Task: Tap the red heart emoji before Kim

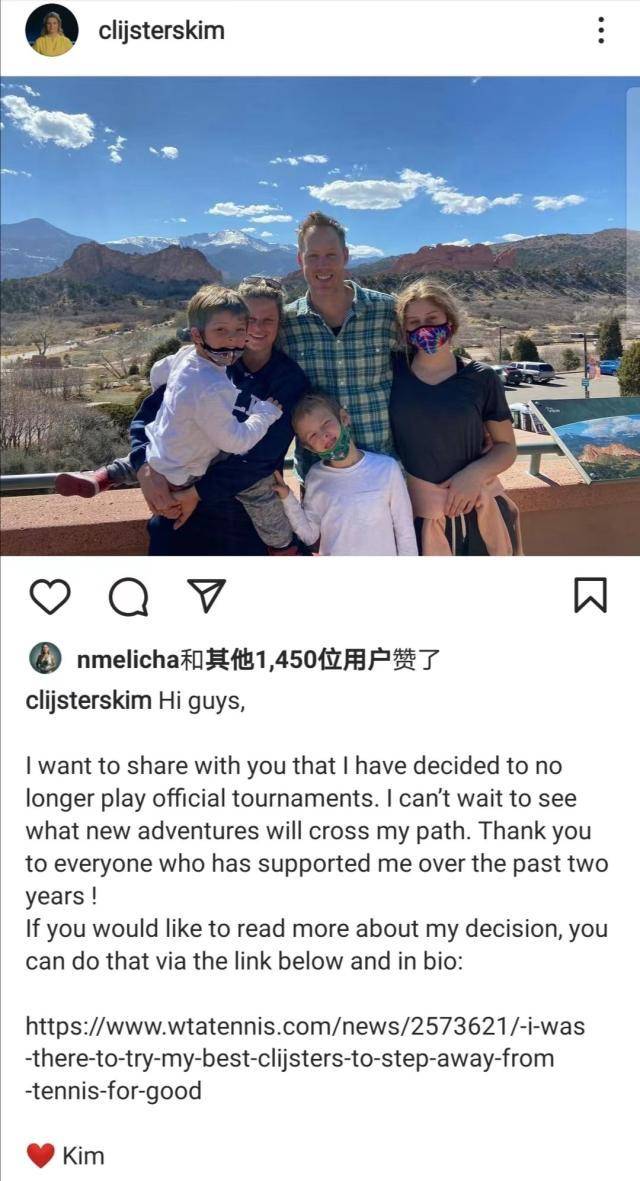Action: (40, 1155)
